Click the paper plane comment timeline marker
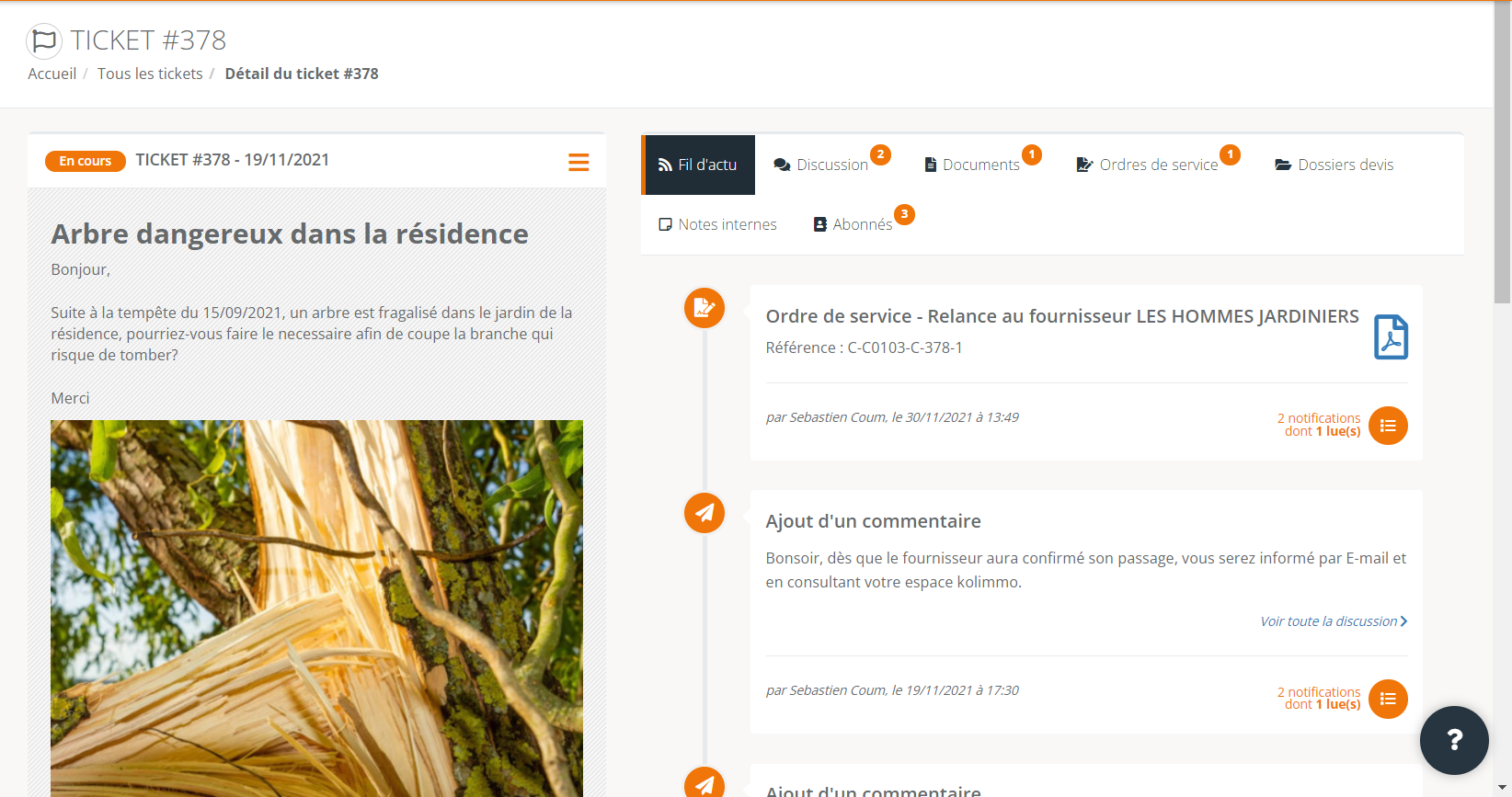 [704, 513]
